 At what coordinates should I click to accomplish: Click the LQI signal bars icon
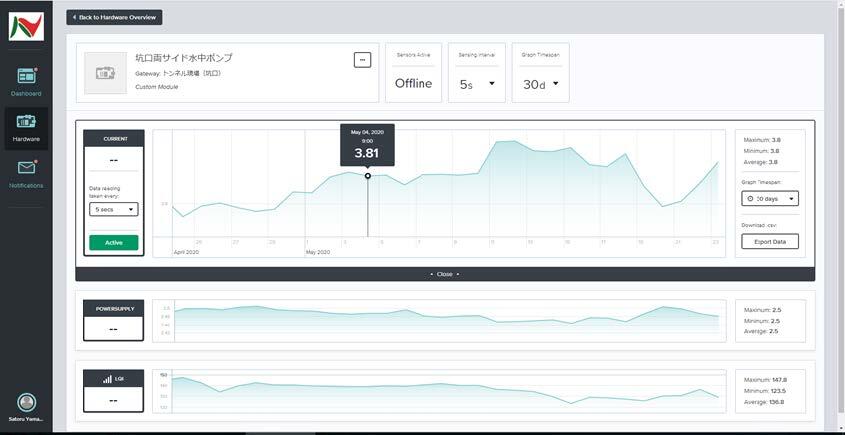107,380
